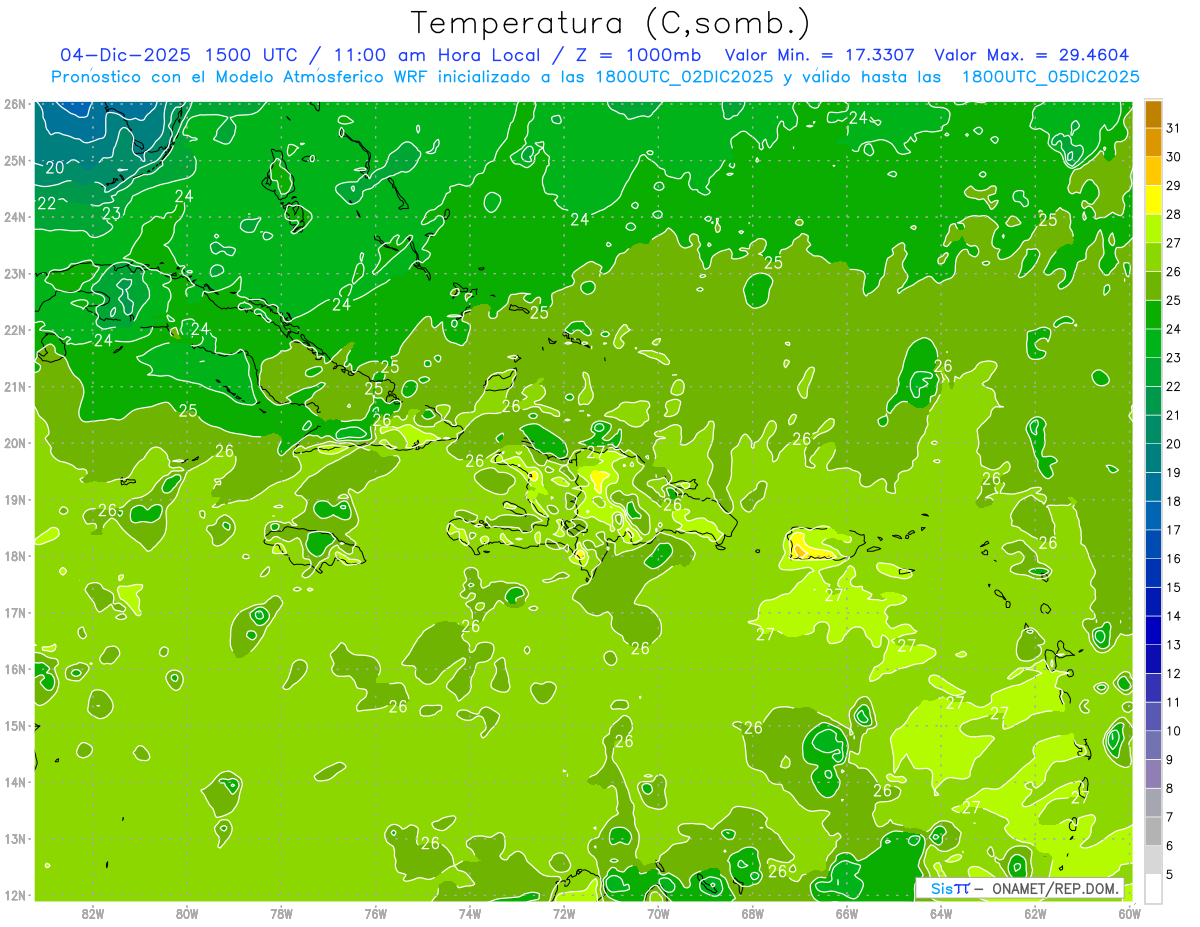Pick the white swatch at the legend bottom
Viewport: 1200px width, 927px height.
[x=1153, y=888]
